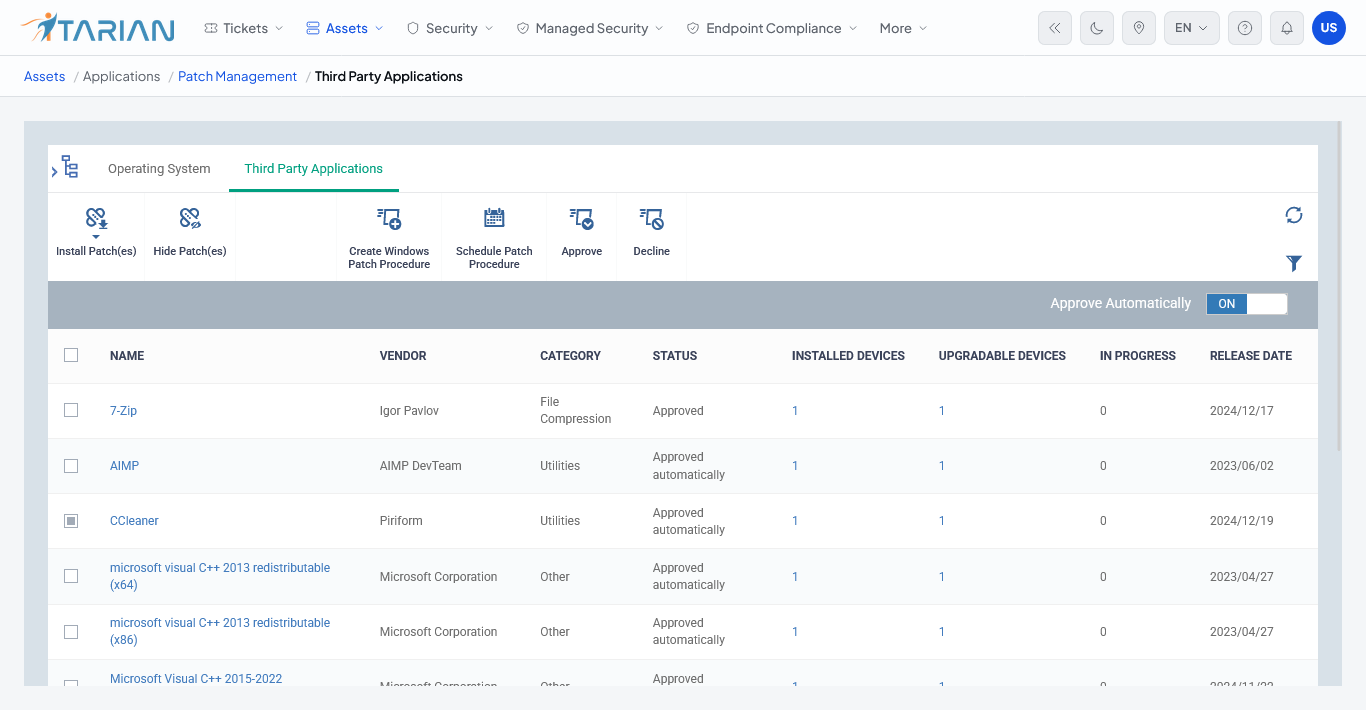
Task: Select the 7-Zip row checkbox
Action: [71, 410]
